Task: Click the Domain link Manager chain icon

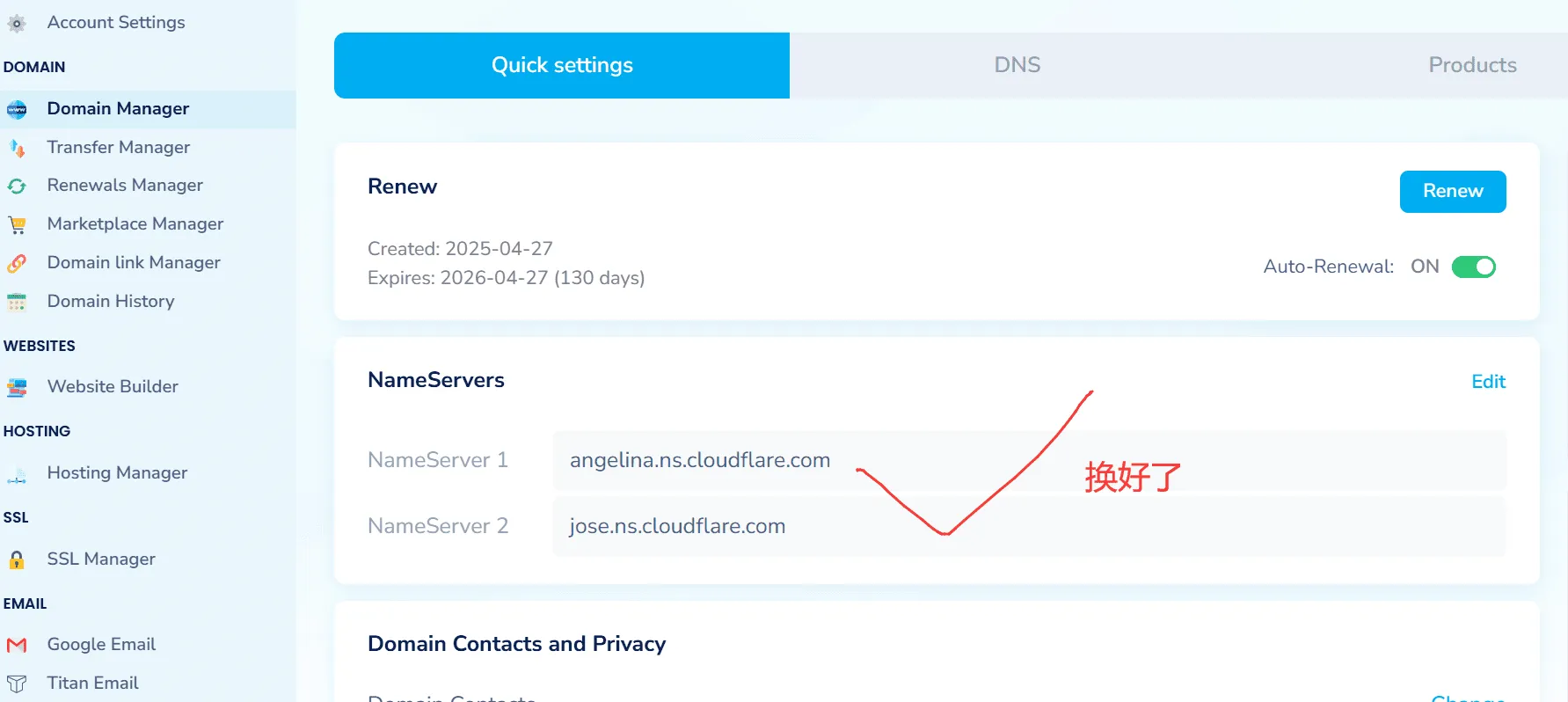Action: point(17,263)
